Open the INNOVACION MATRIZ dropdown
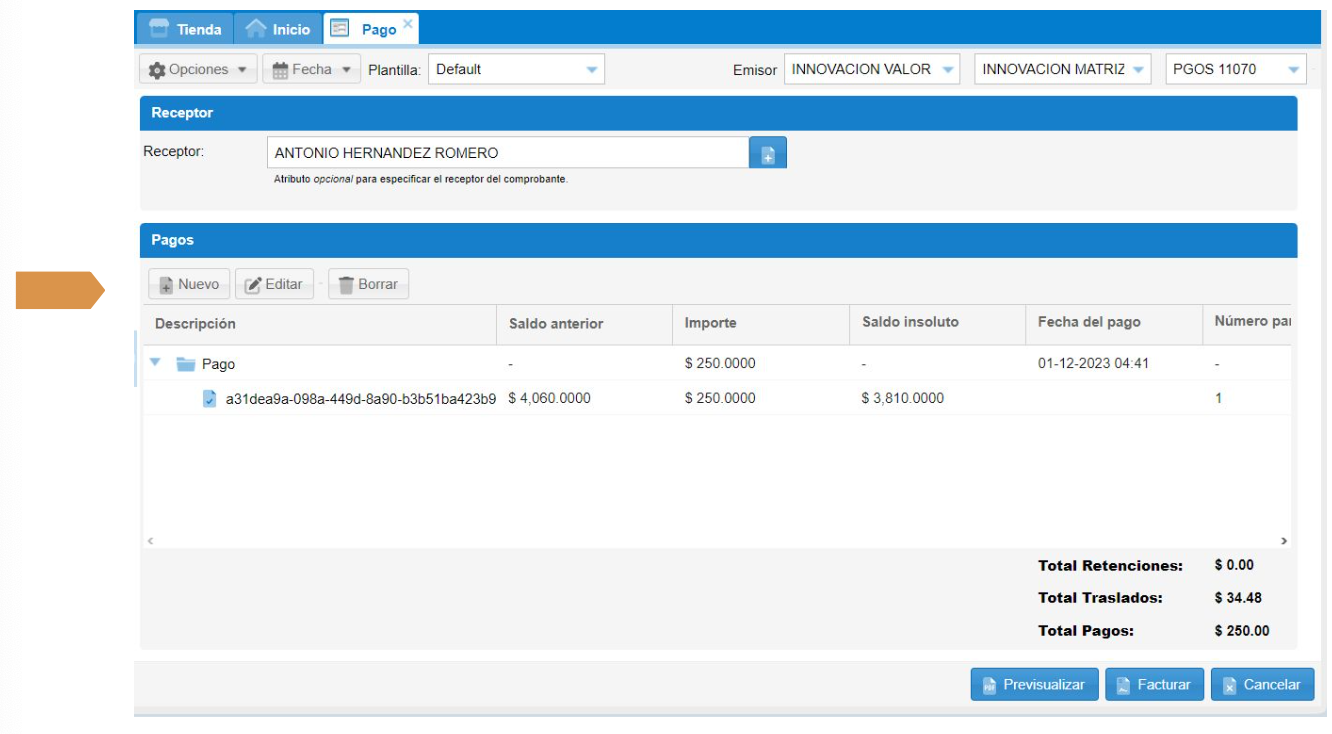The width and height of the screenshot is (1332, 734). (1138, 70)
